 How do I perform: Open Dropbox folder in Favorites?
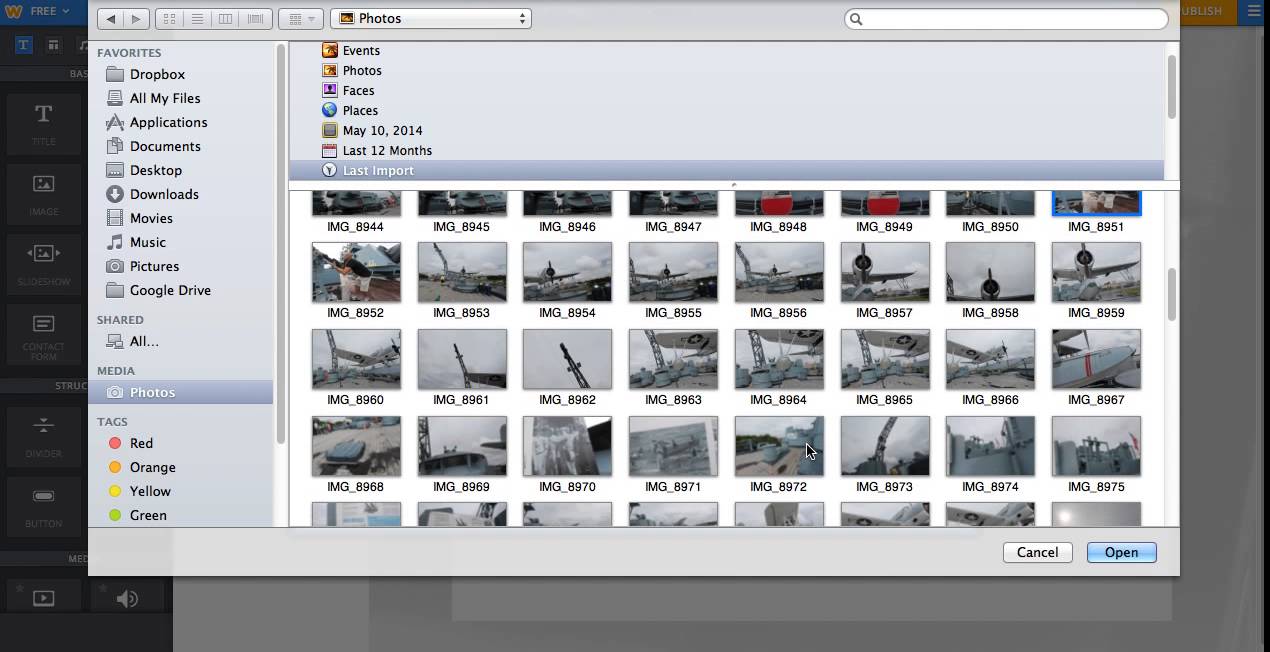tap(157, 74)
